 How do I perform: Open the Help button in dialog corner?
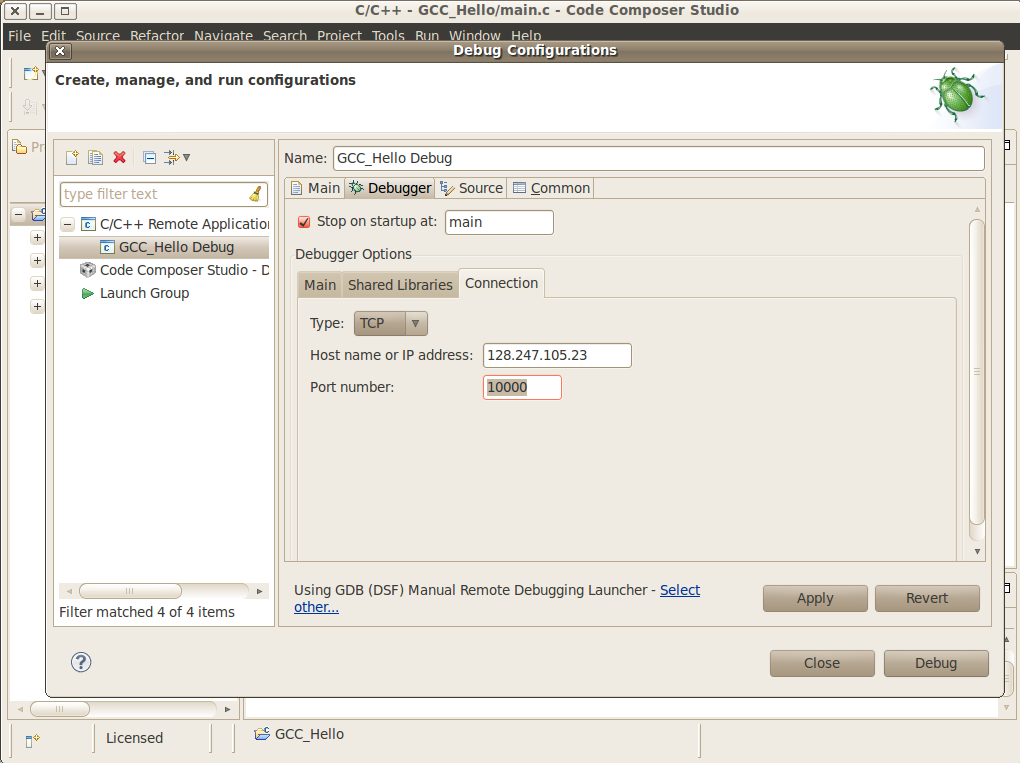(80, 662)
